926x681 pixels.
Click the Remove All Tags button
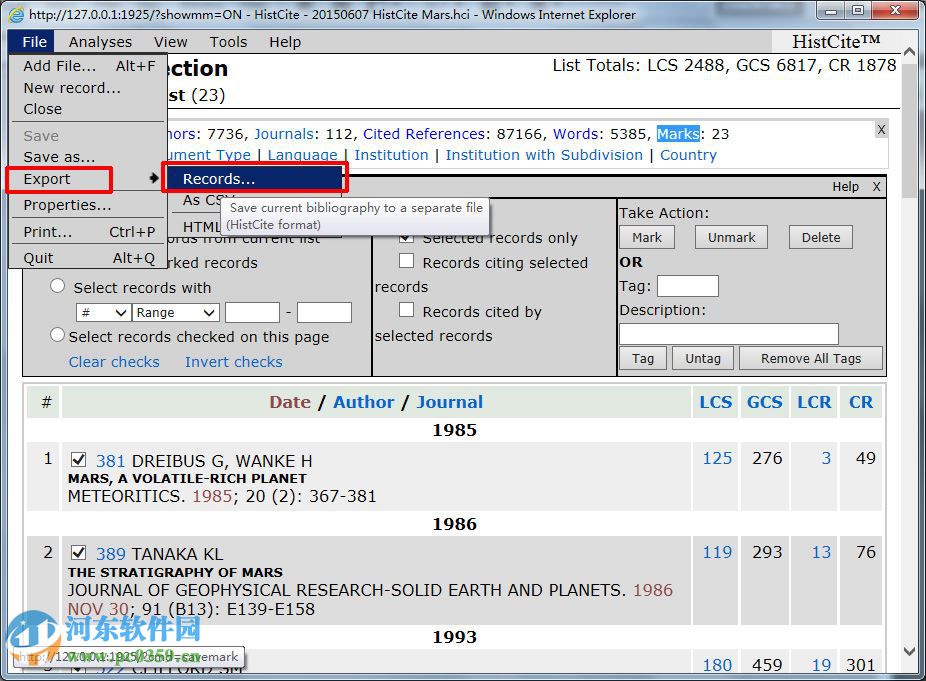810,358
